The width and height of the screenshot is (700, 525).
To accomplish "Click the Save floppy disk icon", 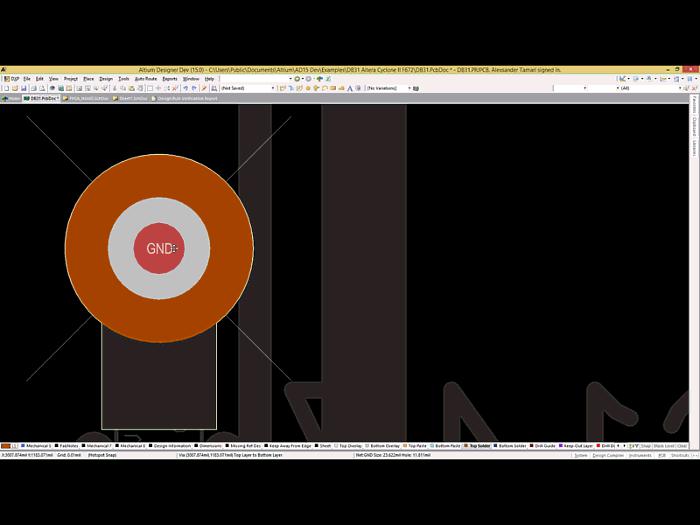I will click(24, 88).
